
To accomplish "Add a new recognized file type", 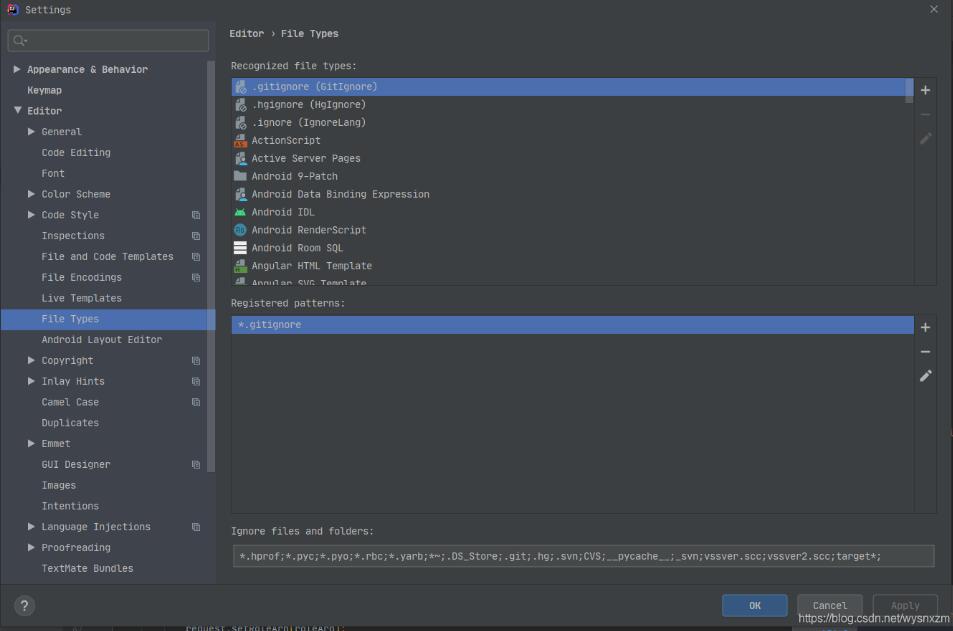I will pyautogui.click(x=925, y=90).
